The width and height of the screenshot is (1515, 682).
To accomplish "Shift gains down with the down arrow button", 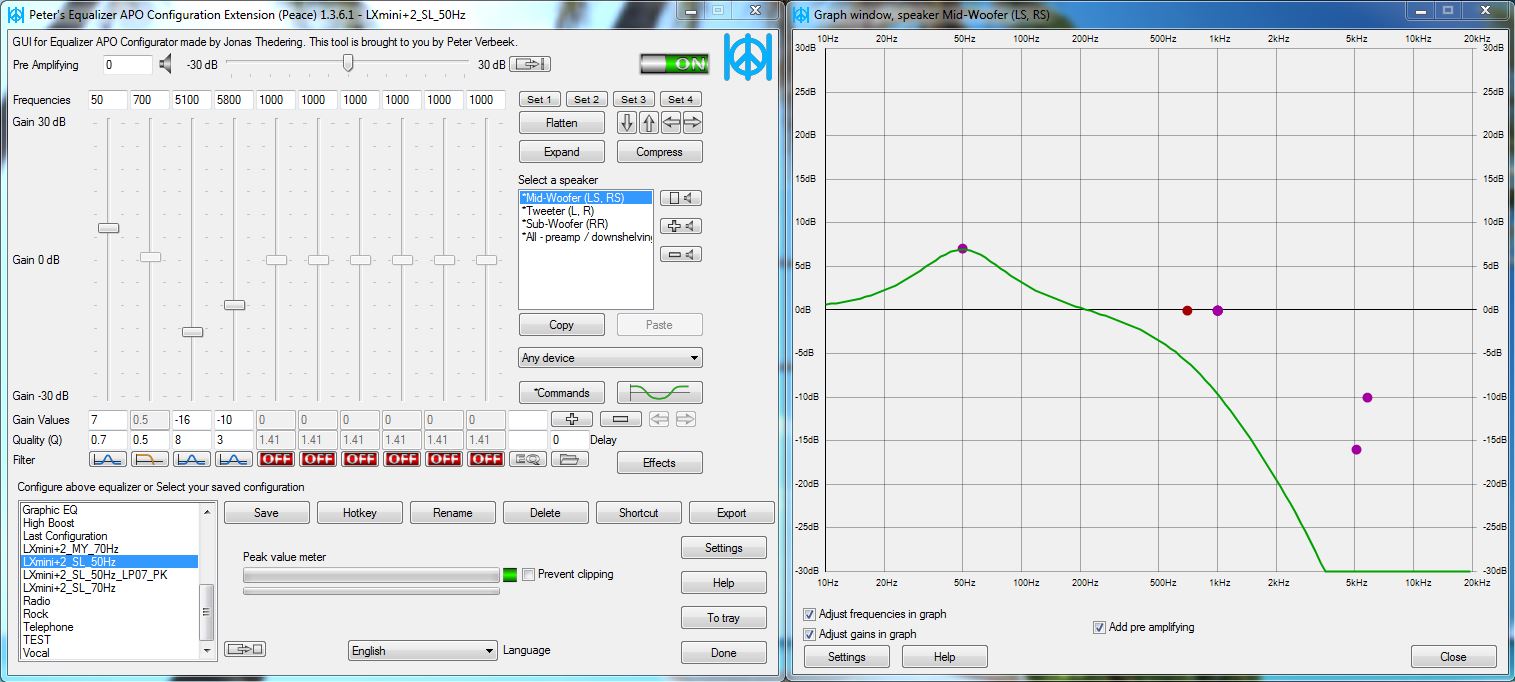I will click(x=627, y=123).
